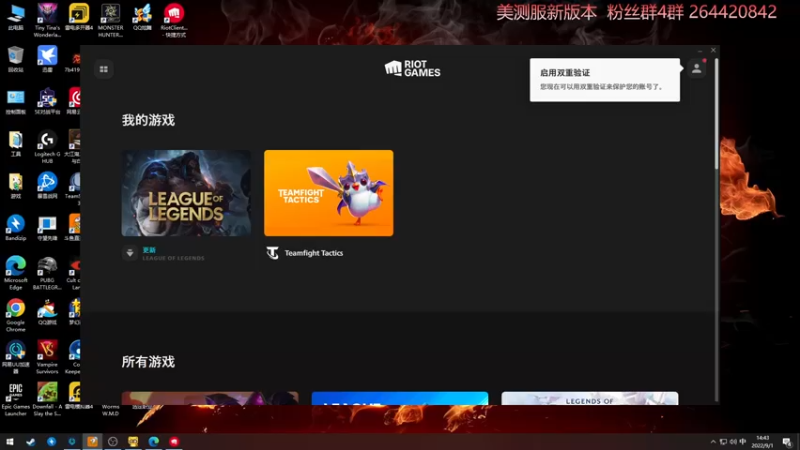Select the 我的游戏 heading
Screen dimensions: 800x450
(148, 120)
